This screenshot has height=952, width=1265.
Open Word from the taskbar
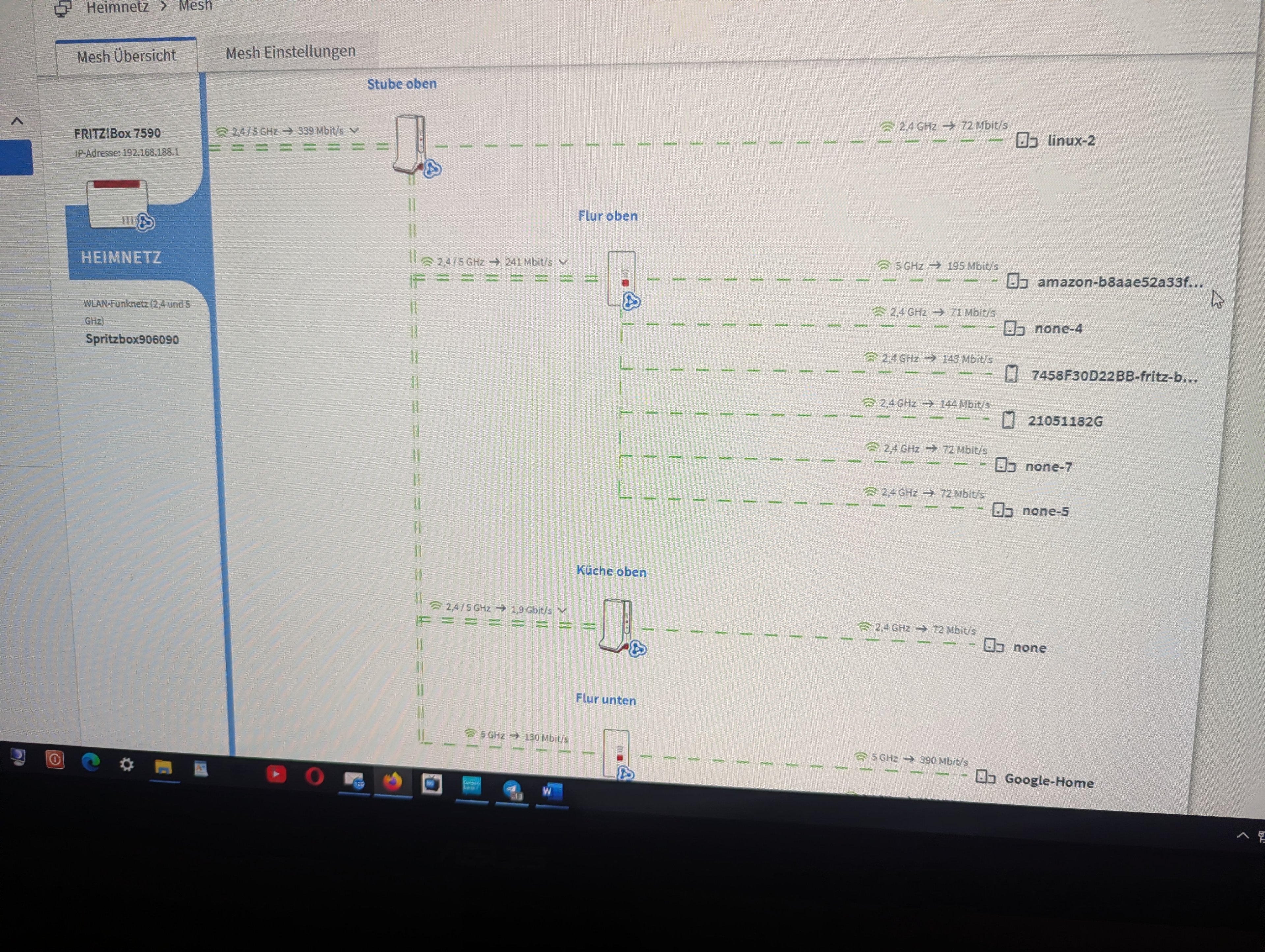click(x=551, y=791)
